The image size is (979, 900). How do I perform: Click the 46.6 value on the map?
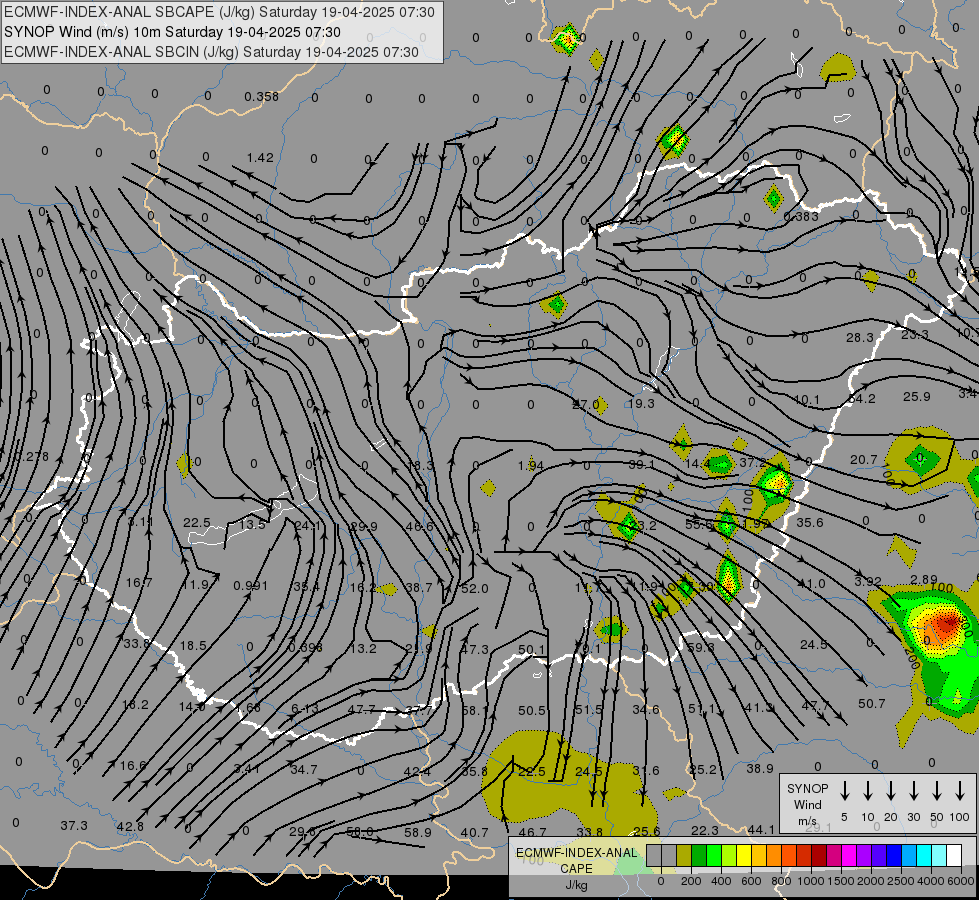[x=420, y=526]
